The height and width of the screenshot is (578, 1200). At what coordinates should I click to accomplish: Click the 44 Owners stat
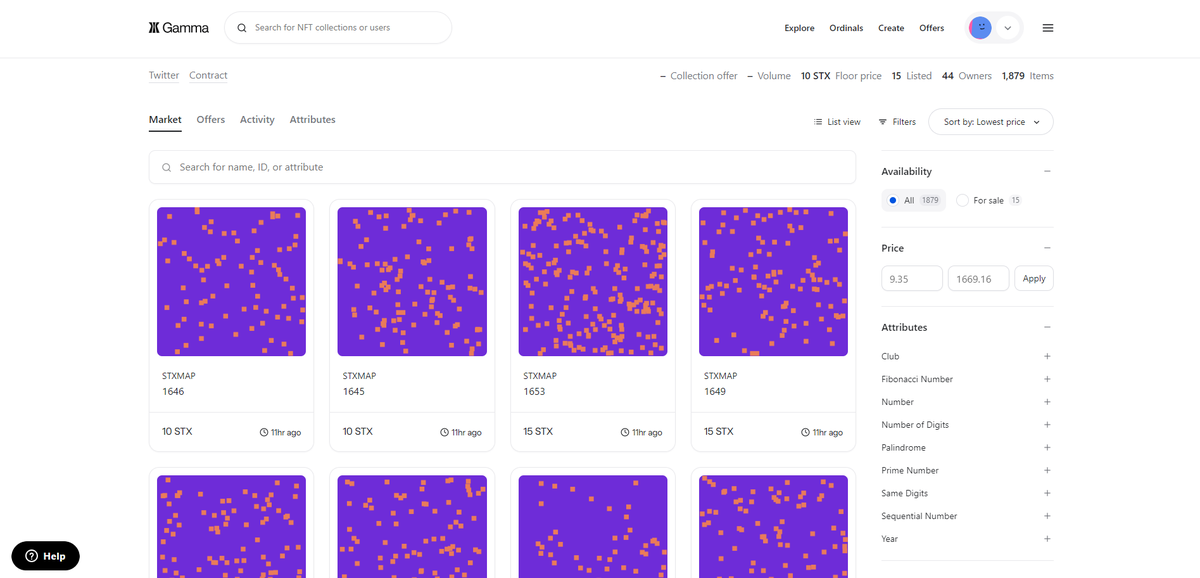[x=967, y=76]
